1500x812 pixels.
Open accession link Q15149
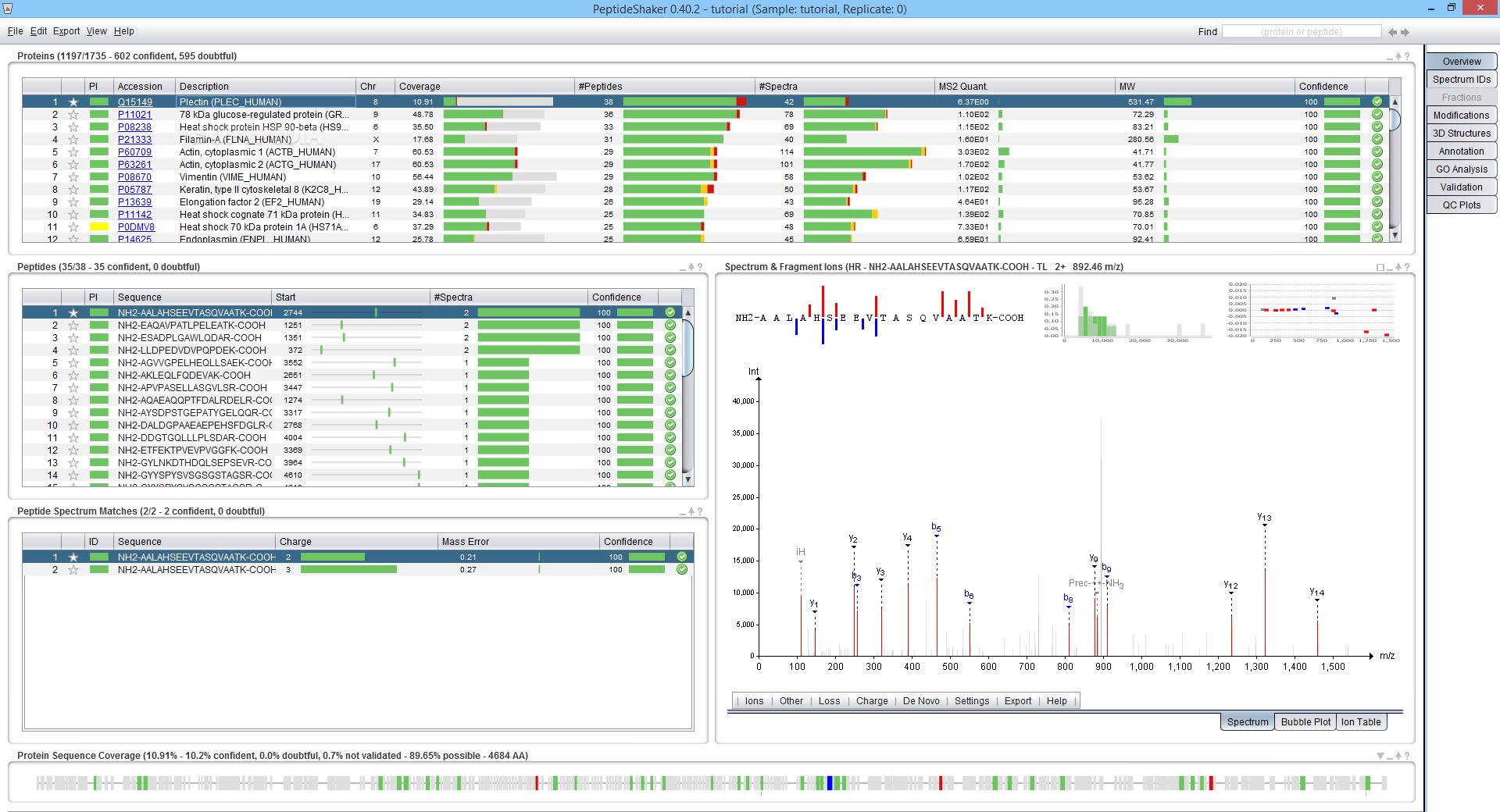(134, 102)
